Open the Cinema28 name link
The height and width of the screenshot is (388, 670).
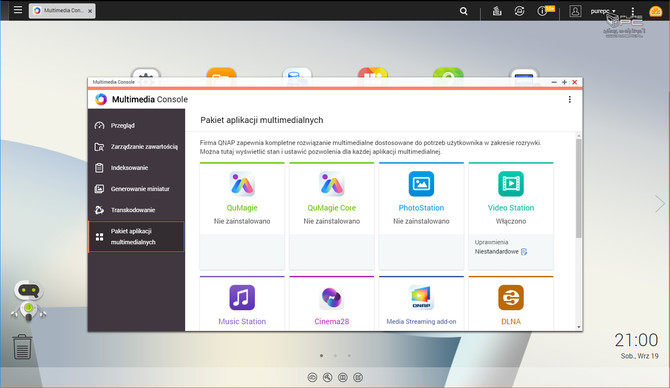pyautogui.click(x=332, y=321)
